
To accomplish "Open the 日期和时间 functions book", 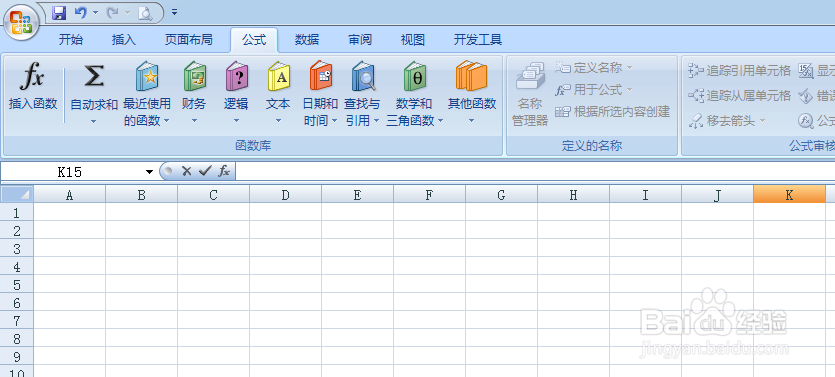I will pyautogui.click(x=321, y=76).
